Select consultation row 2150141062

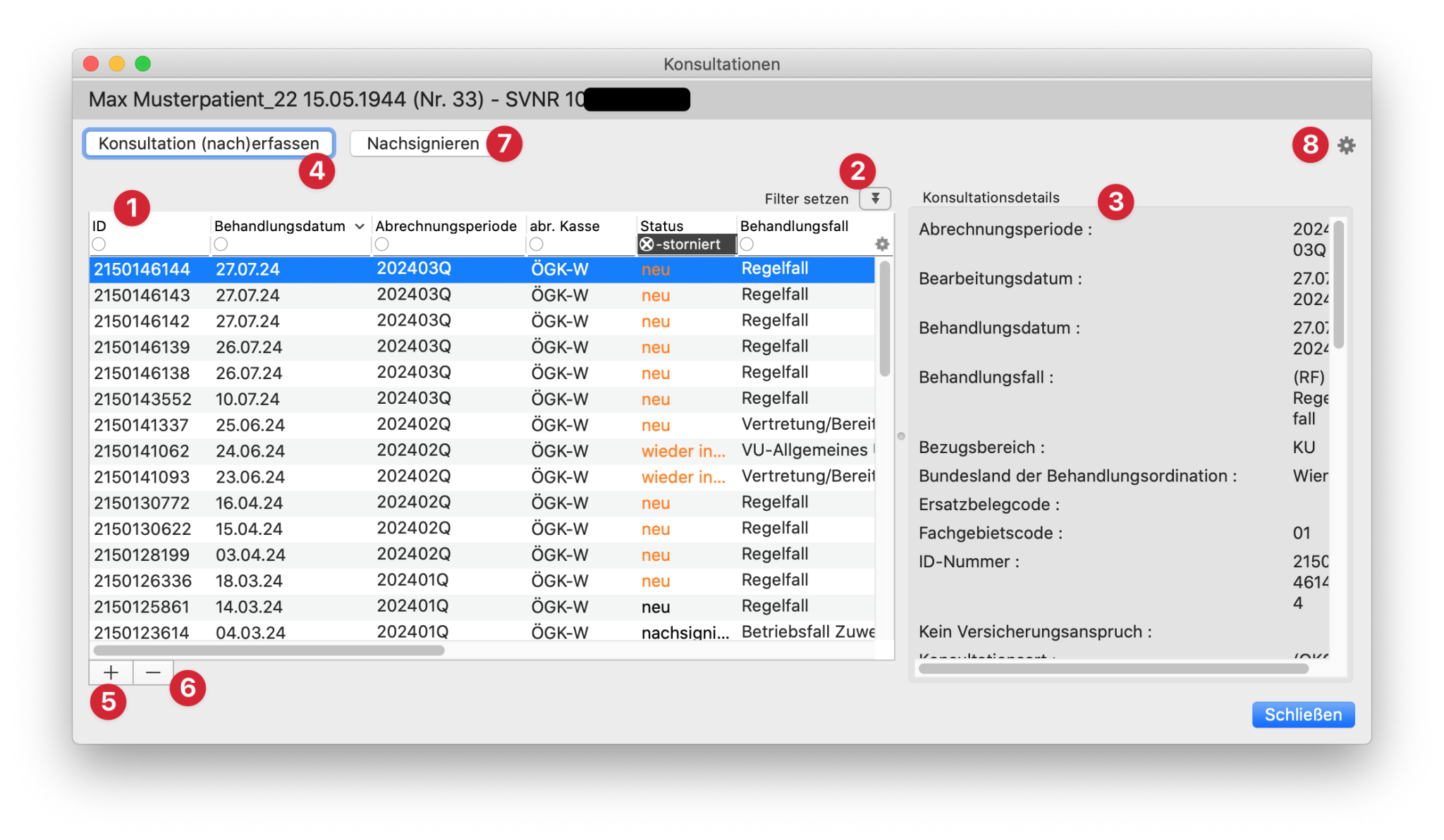[482, 452]
